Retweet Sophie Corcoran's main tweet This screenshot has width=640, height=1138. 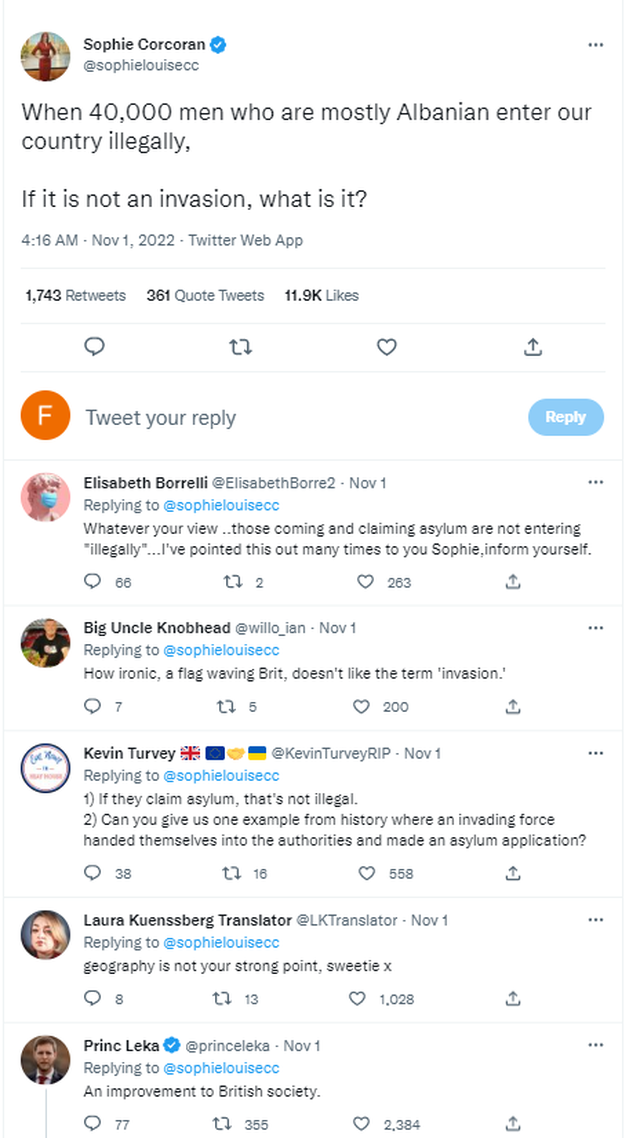pos(241,347)
